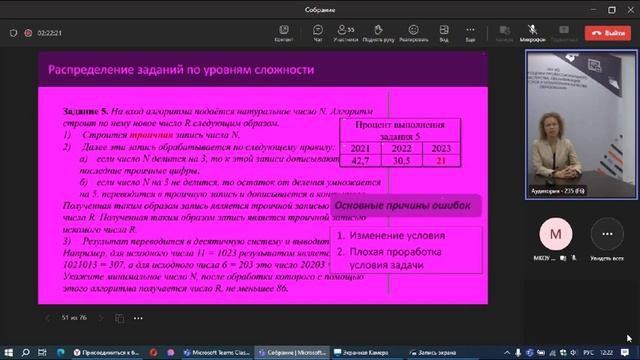This screenshot has height=360, width=640.
Task: Go to the previous slide
Action: pyautogui.click(x=48, y=318)
